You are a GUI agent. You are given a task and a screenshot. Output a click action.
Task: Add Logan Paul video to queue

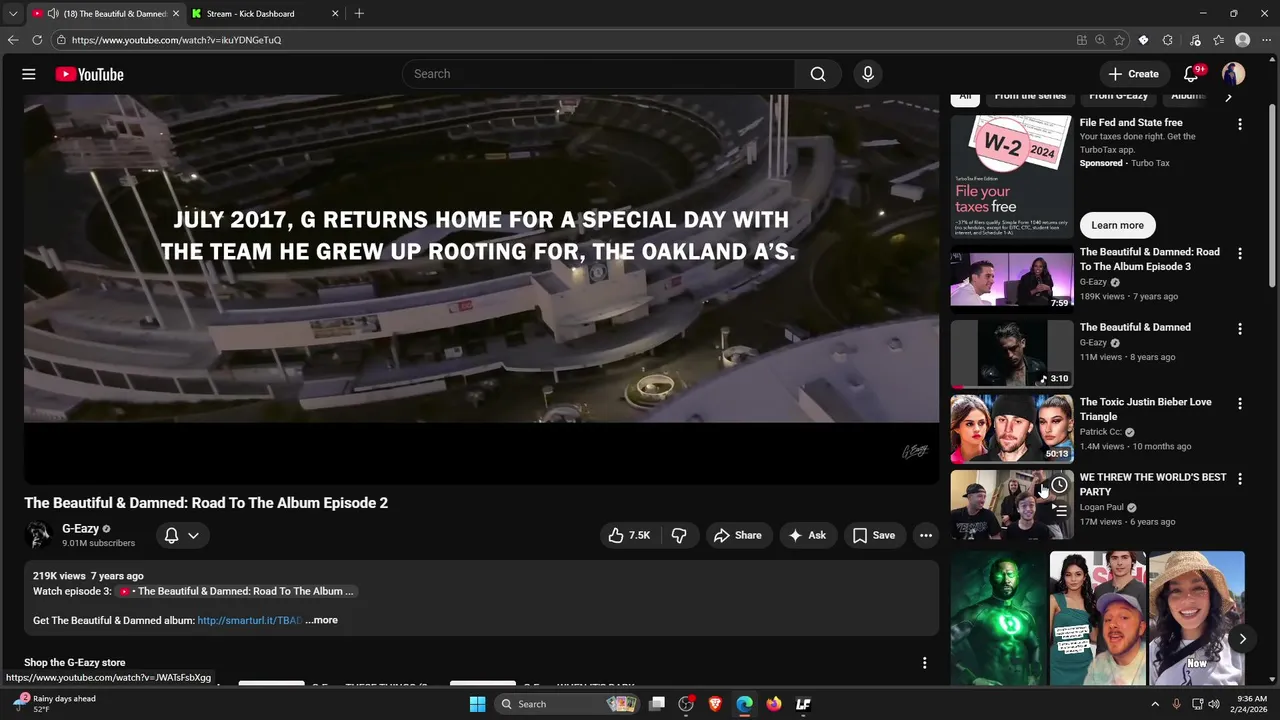click(1059, 510)
